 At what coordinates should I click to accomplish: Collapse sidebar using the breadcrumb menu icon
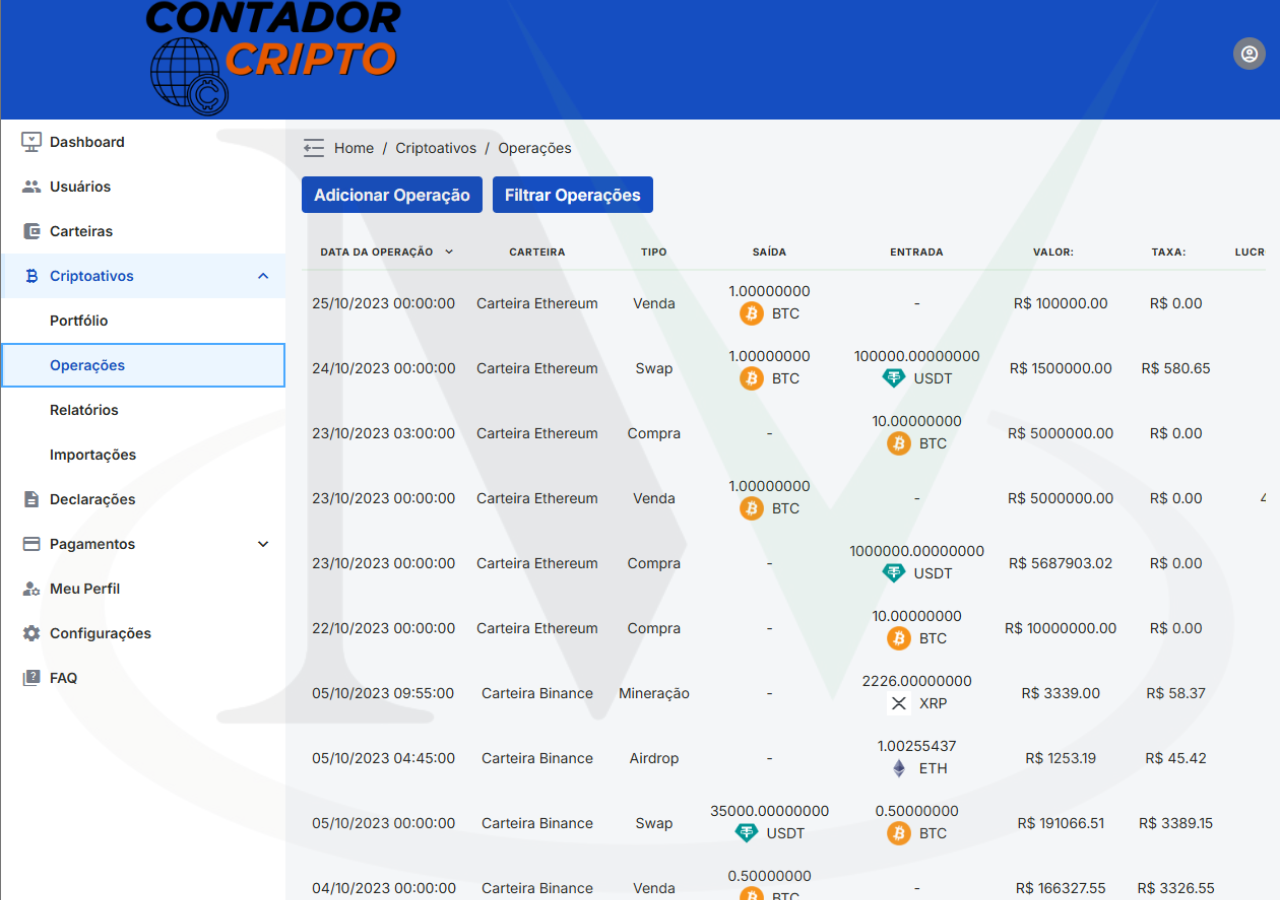pyautogui.click(x=314, y=148)
